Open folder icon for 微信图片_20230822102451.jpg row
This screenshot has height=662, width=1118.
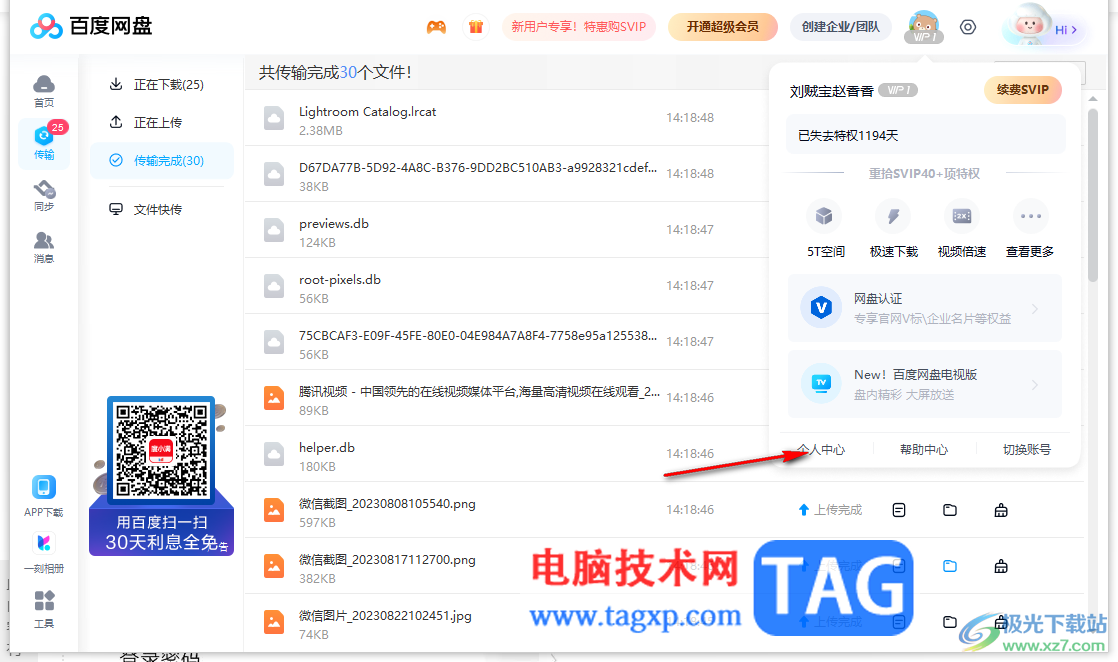click(x=950, y=621)
